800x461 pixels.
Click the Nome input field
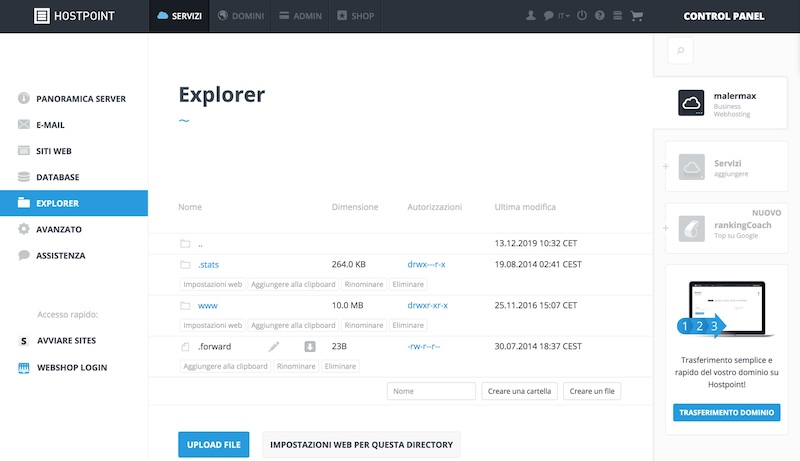[431, 391]
